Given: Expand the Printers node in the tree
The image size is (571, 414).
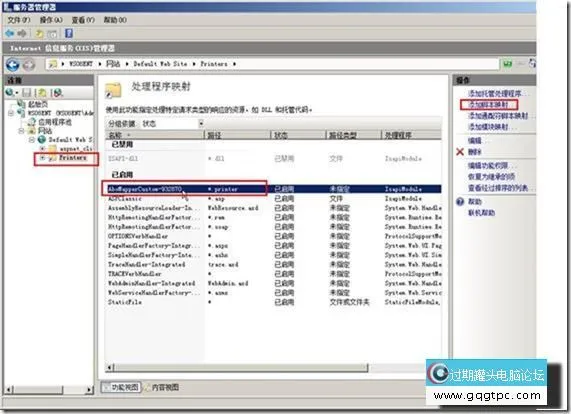Looking at the screenshot, I should pos(42,158).
